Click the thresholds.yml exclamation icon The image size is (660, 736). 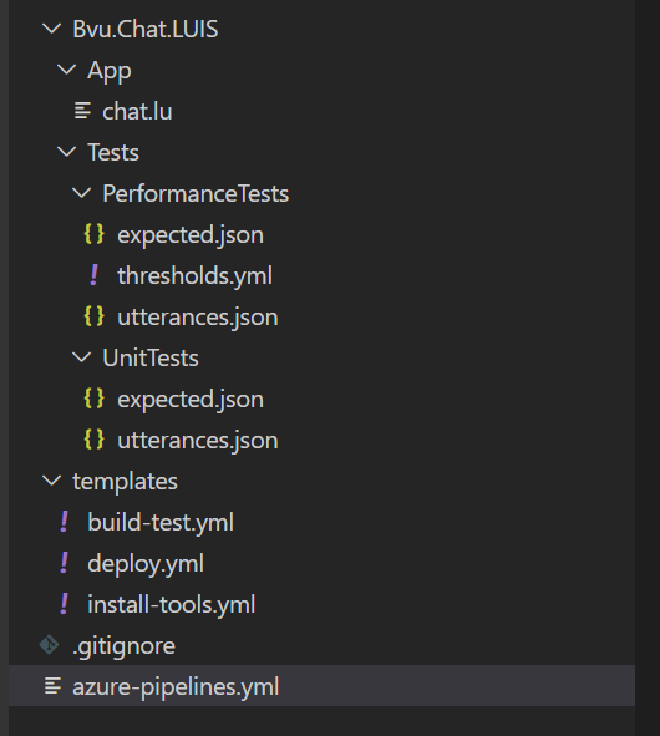point(95,275)
